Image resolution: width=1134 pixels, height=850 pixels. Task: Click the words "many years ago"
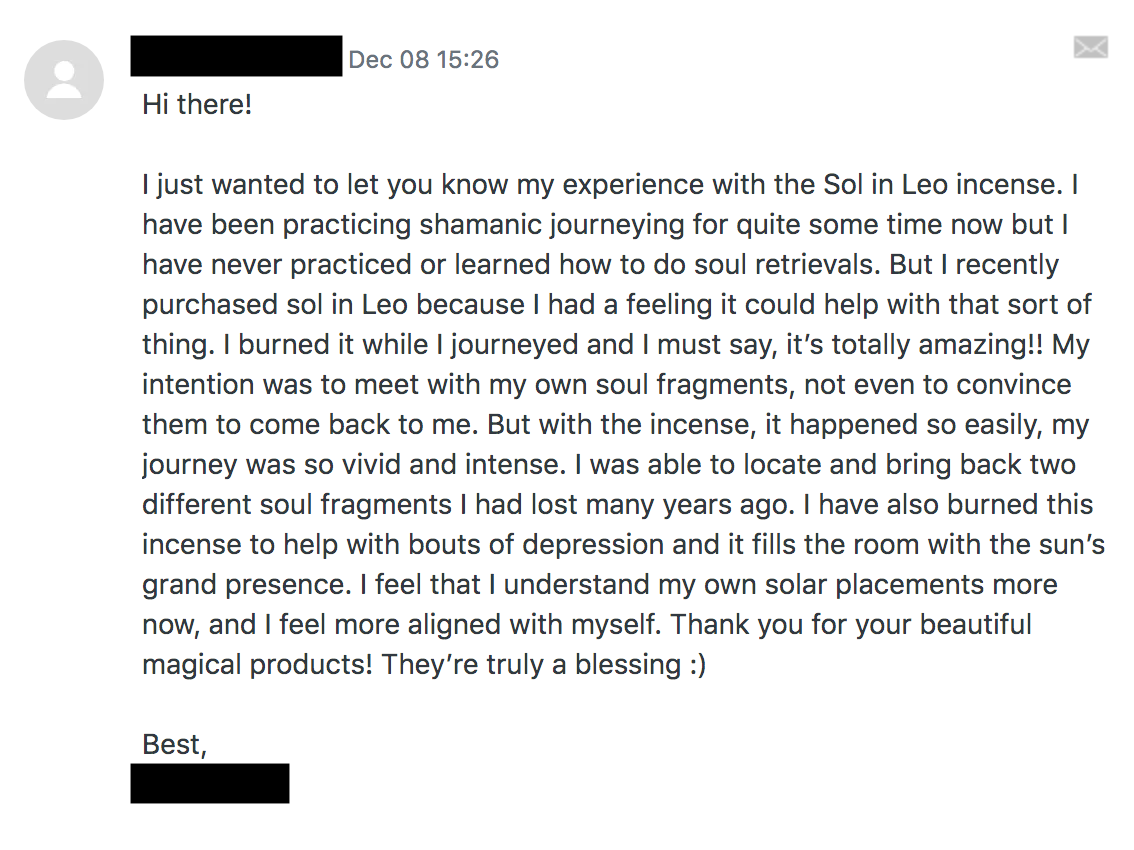point(691,504)
